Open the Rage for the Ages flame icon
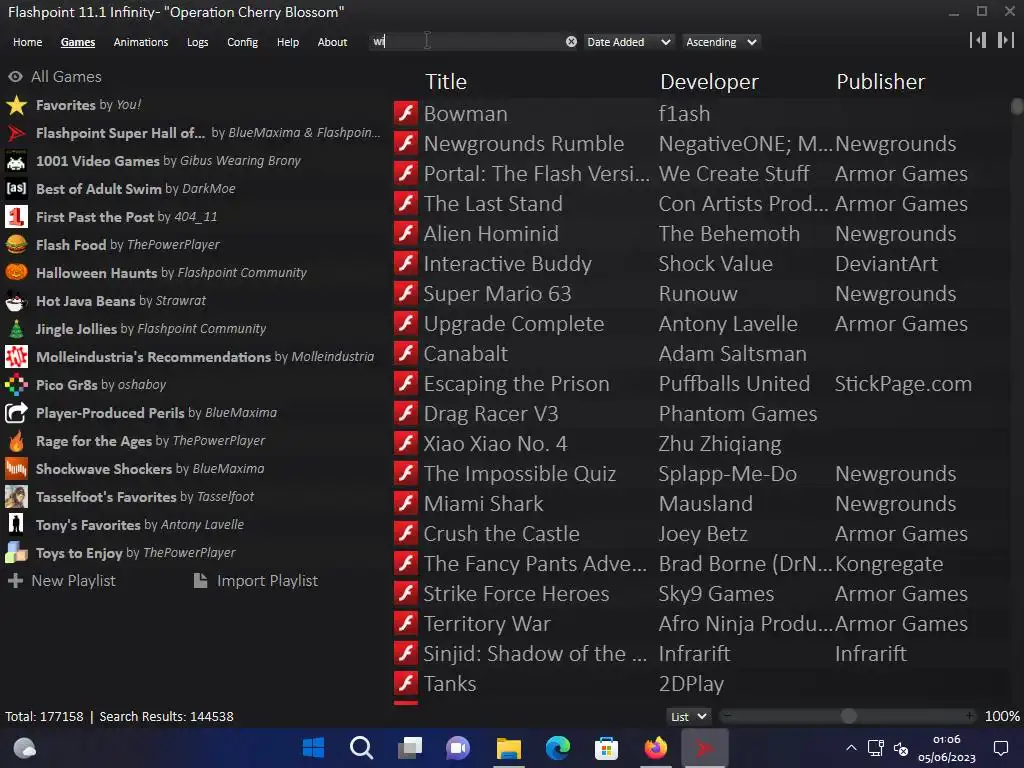The height and width of the screenshot is (768, 1024). pos(16,441)
